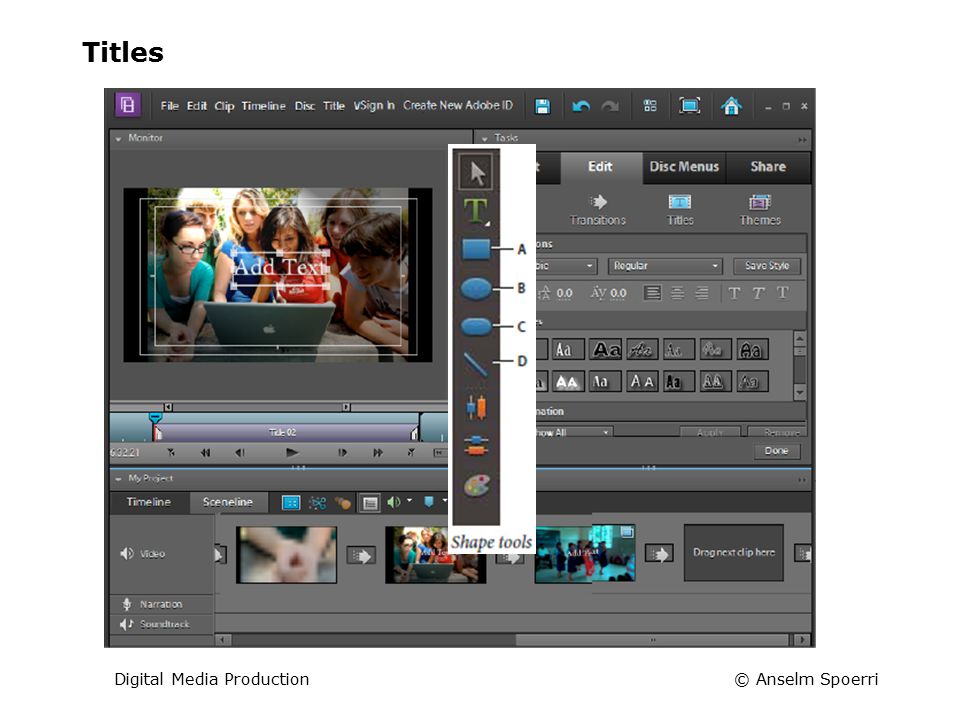Choose the Line shape tool
The width and height of the screenshot is (960, 720).
tap(475, 364)
